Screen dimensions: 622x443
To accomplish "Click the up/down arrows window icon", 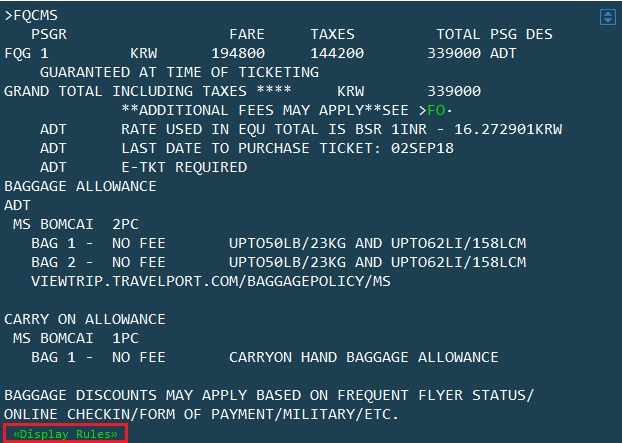I will click(x=608, y=17).
